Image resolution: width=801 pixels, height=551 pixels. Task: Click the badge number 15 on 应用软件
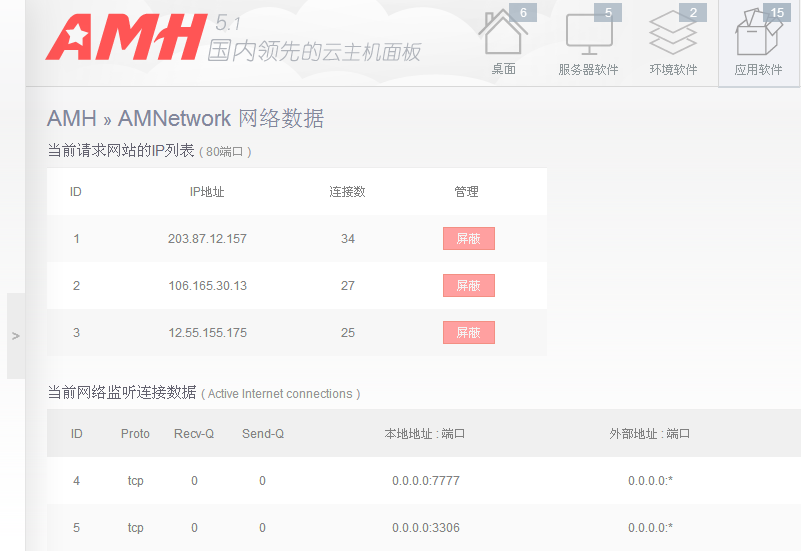777,13
